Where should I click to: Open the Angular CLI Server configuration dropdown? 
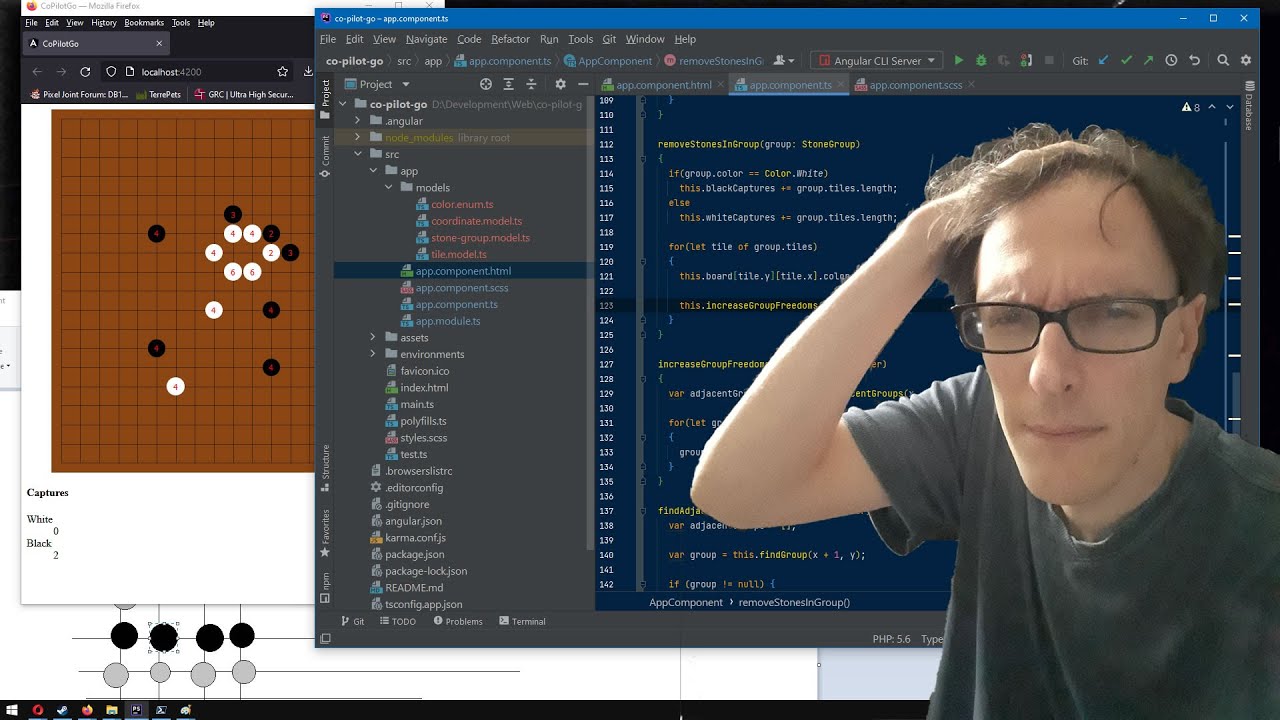[877, 61]
